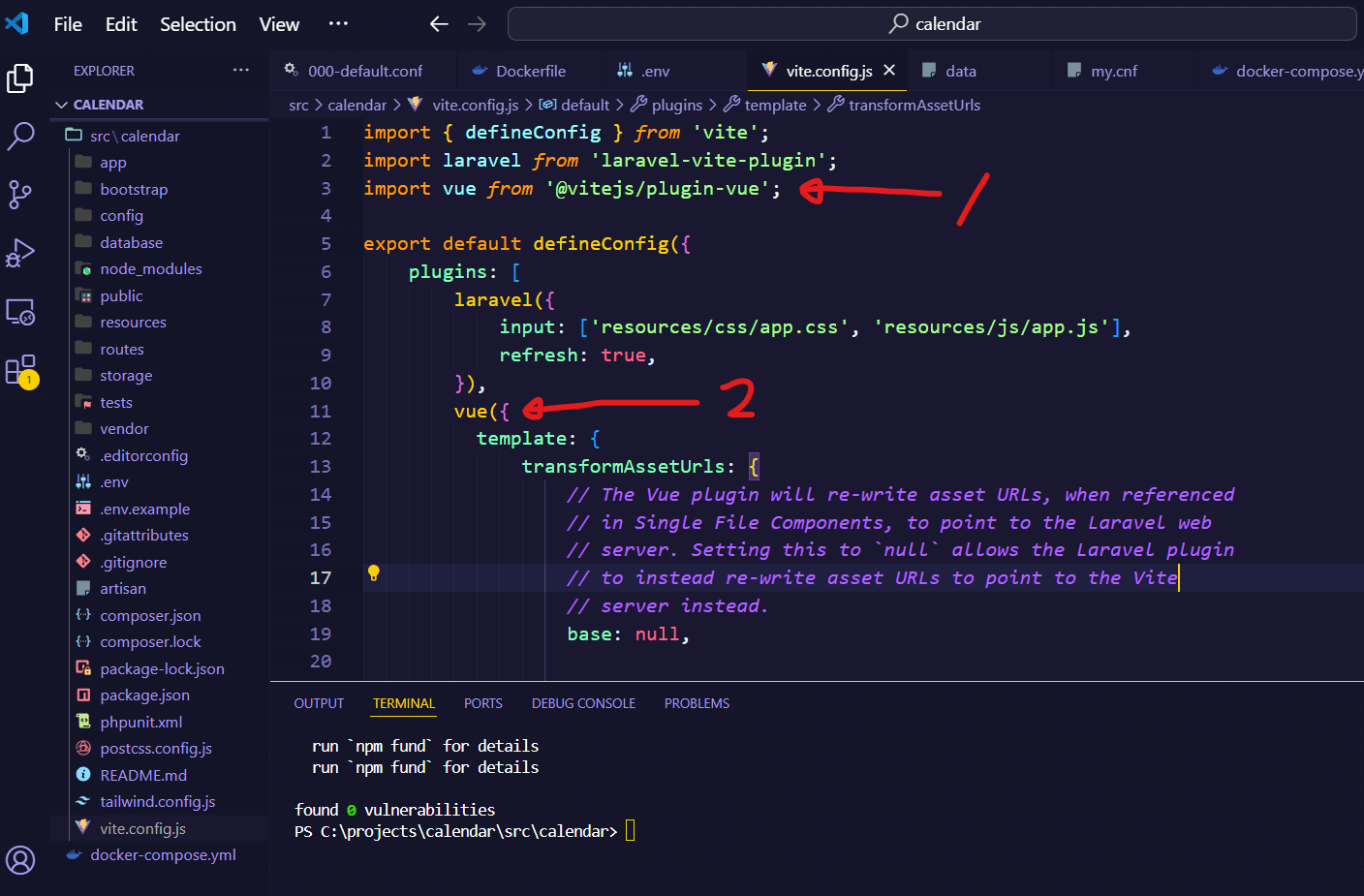Screen dimensions: 1364x896
Task: Open the Edit menu
Action: (x=120, y=24)
